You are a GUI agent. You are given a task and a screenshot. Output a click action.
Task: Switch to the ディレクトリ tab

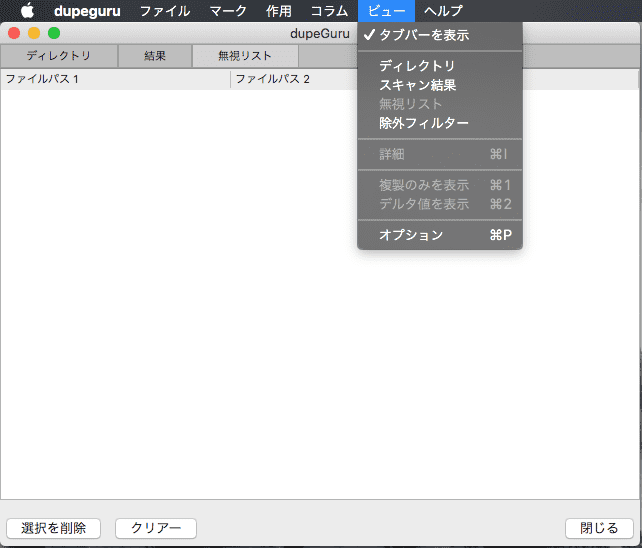pos(59,56)
